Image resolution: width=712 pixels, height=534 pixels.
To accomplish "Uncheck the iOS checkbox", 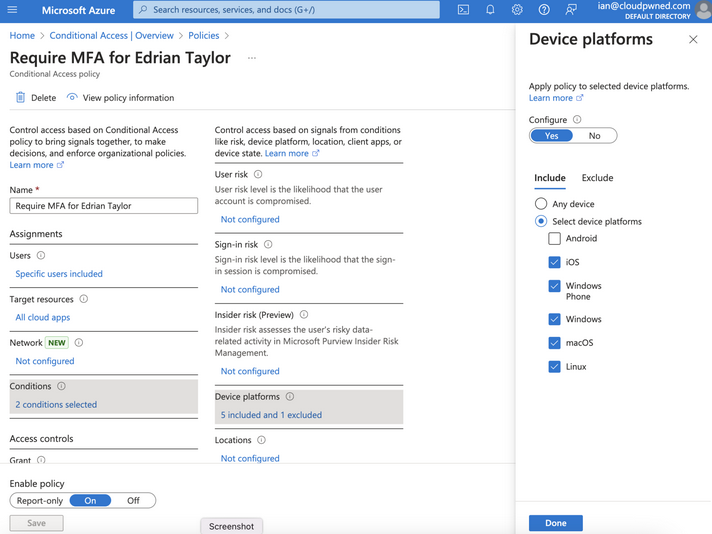I will point(554,262).
